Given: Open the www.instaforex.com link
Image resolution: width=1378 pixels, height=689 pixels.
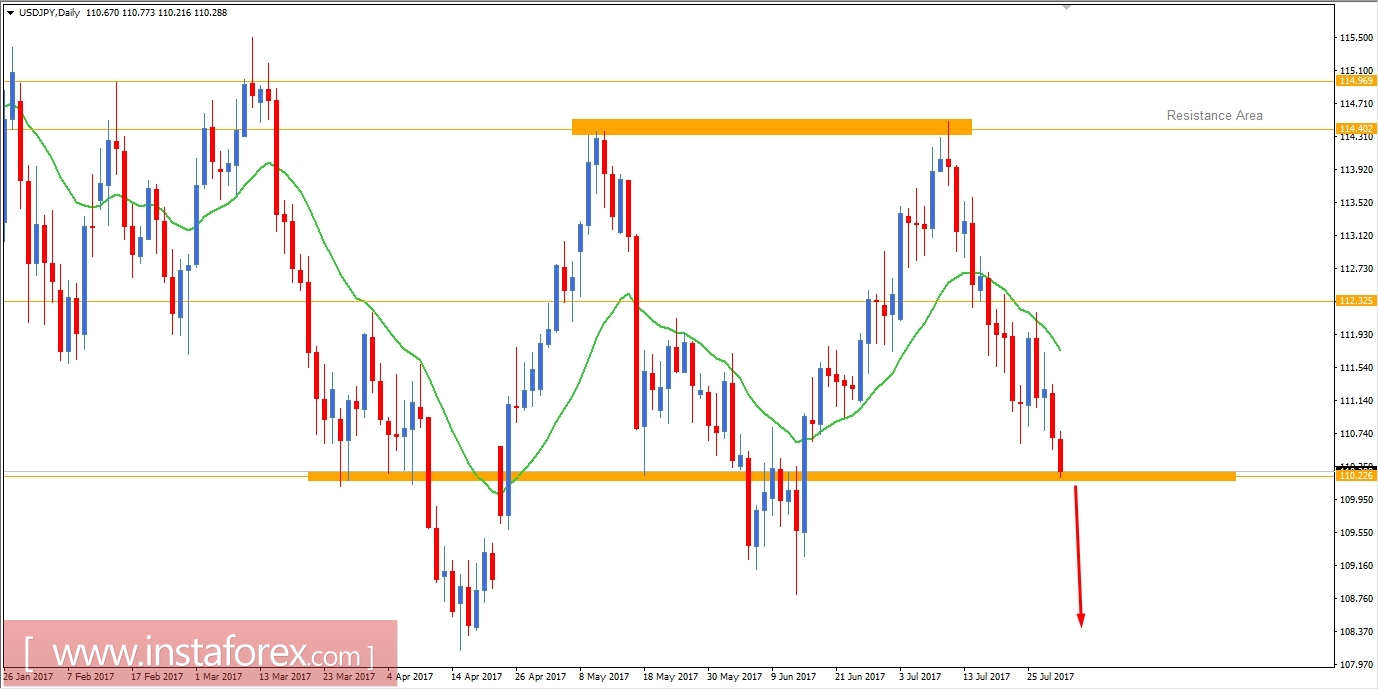Looking at the screenshot, I should pyautogui.click(x=195, y=652).
